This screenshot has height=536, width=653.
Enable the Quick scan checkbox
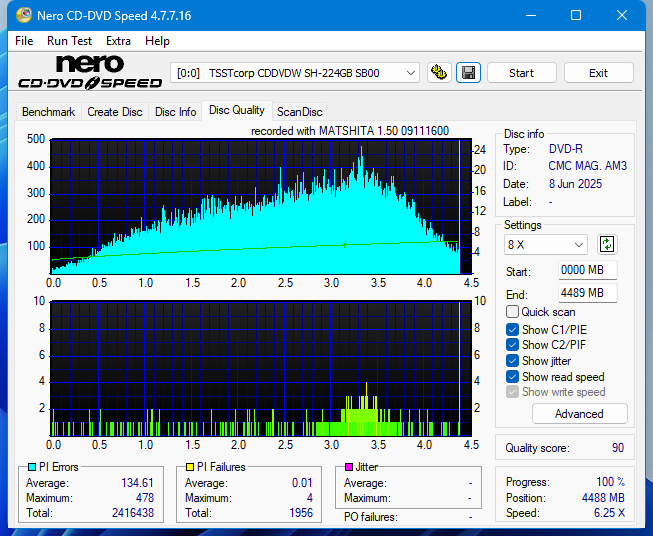(x=513, y=312)
